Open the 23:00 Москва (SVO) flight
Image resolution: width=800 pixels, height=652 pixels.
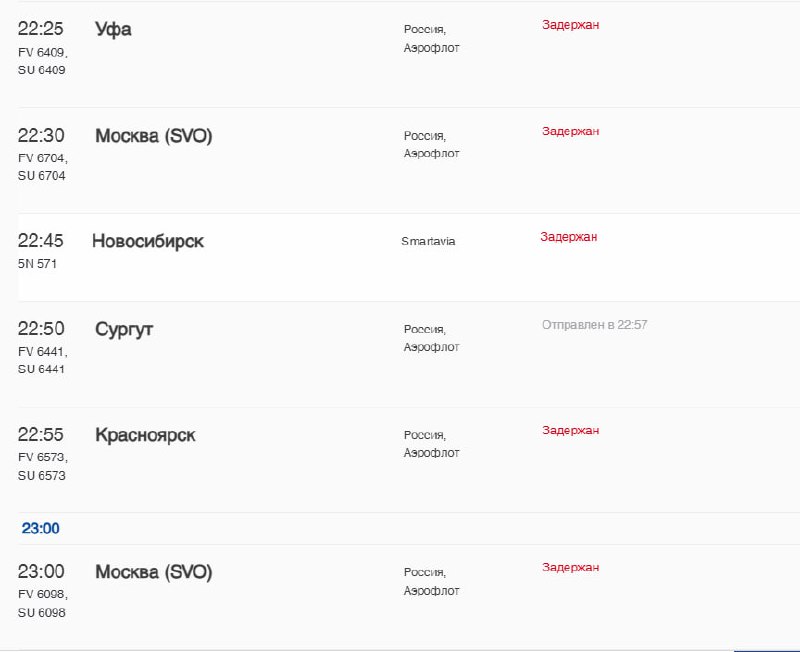click(153, 572)
